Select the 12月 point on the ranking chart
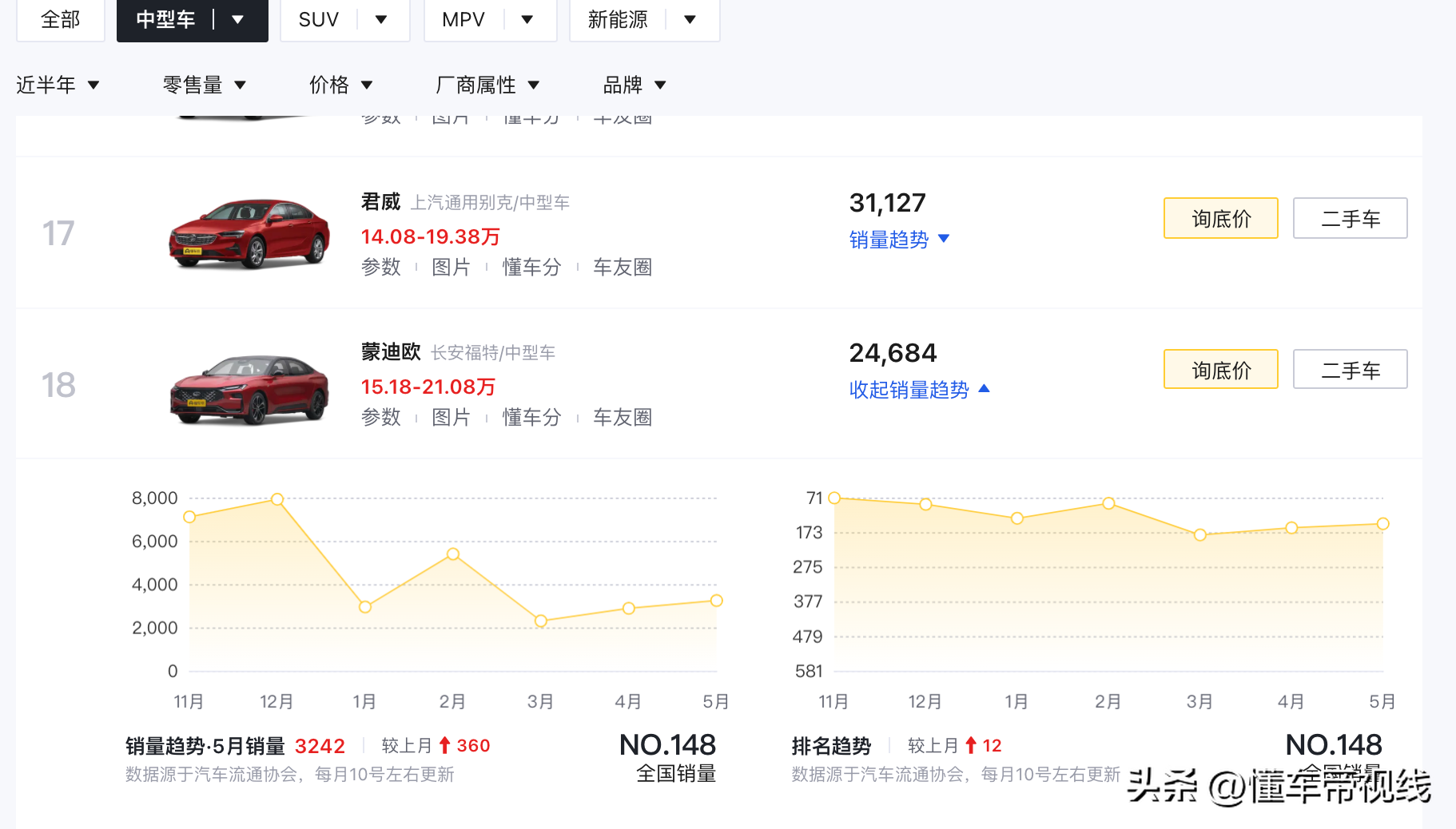Viewport: 1456px width, 829px height. pyautogui.click(x=925, y=505)
